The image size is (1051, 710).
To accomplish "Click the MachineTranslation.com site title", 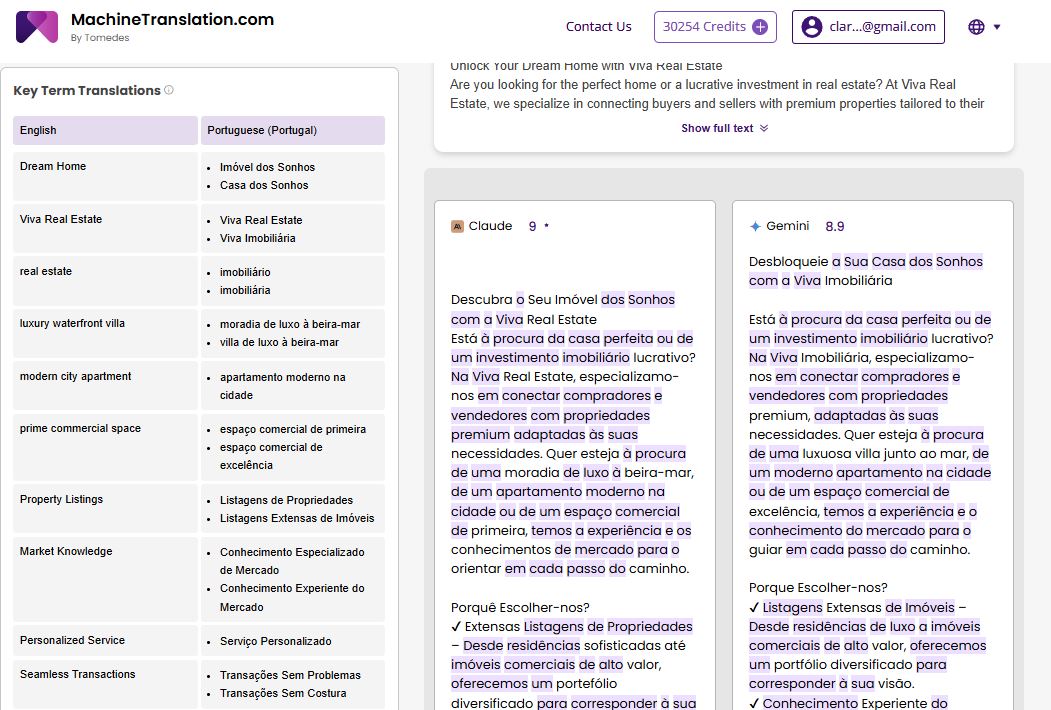I will click(x=172, y=20).
